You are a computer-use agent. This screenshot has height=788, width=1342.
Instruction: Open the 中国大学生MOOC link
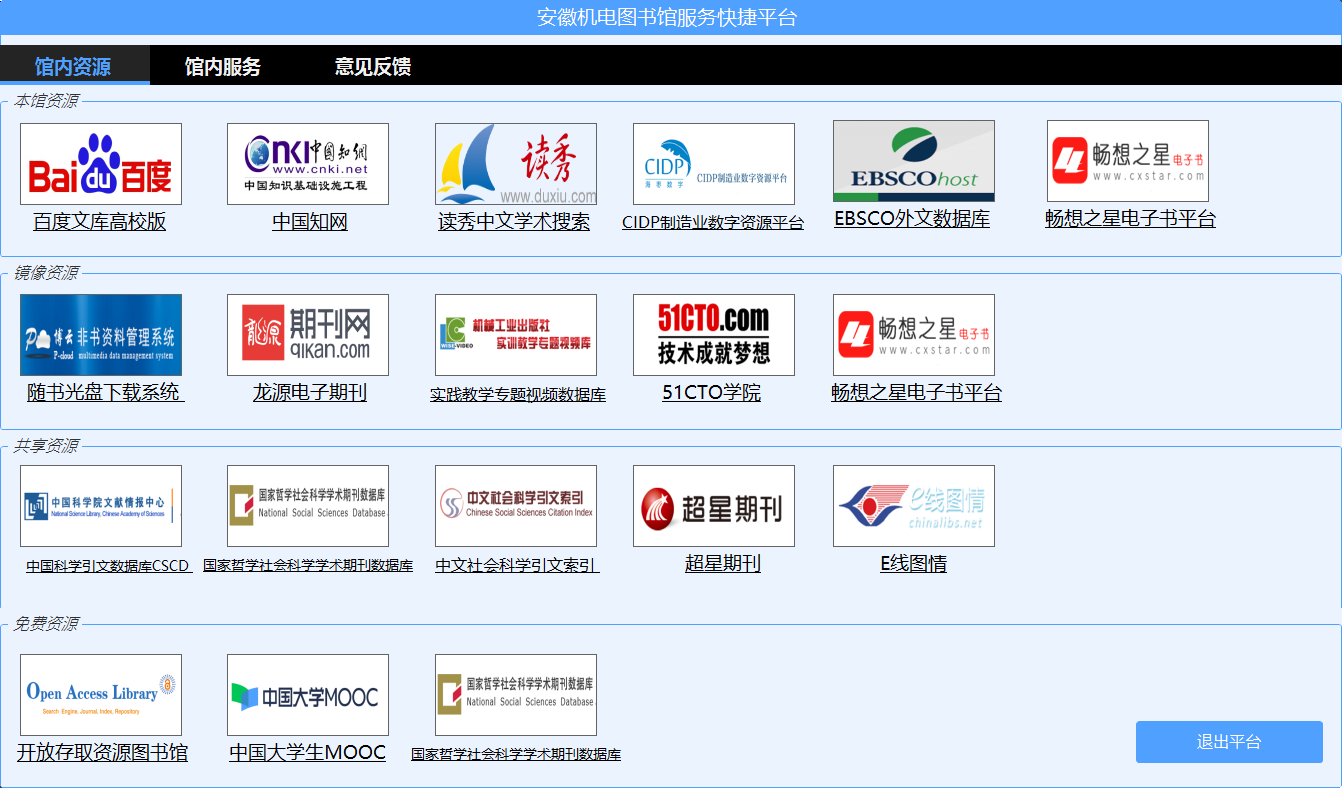307,753
